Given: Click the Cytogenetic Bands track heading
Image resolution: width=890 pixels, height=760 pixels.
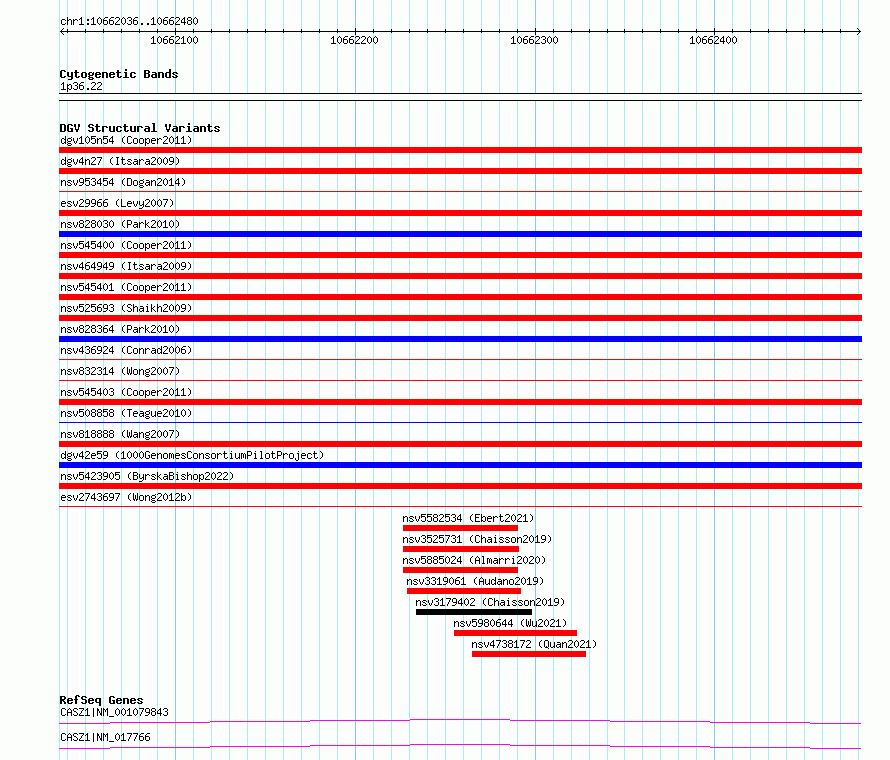Looking at the screenshot, I should pyautogui.click(x=118, y=74).
